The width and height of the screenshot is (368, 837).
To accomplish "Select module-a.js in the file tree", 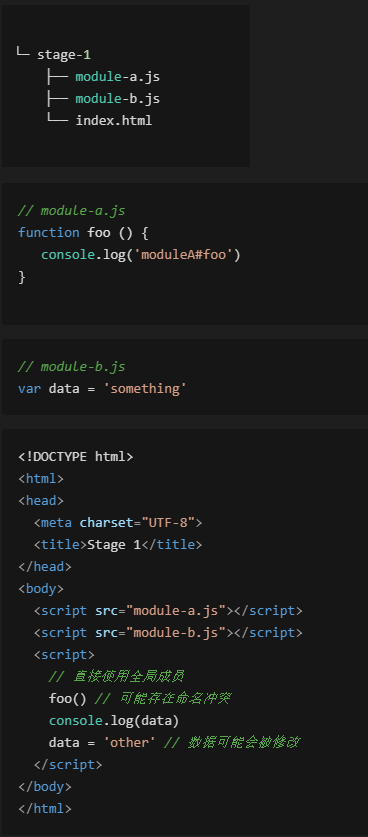I will click(118, 77).
